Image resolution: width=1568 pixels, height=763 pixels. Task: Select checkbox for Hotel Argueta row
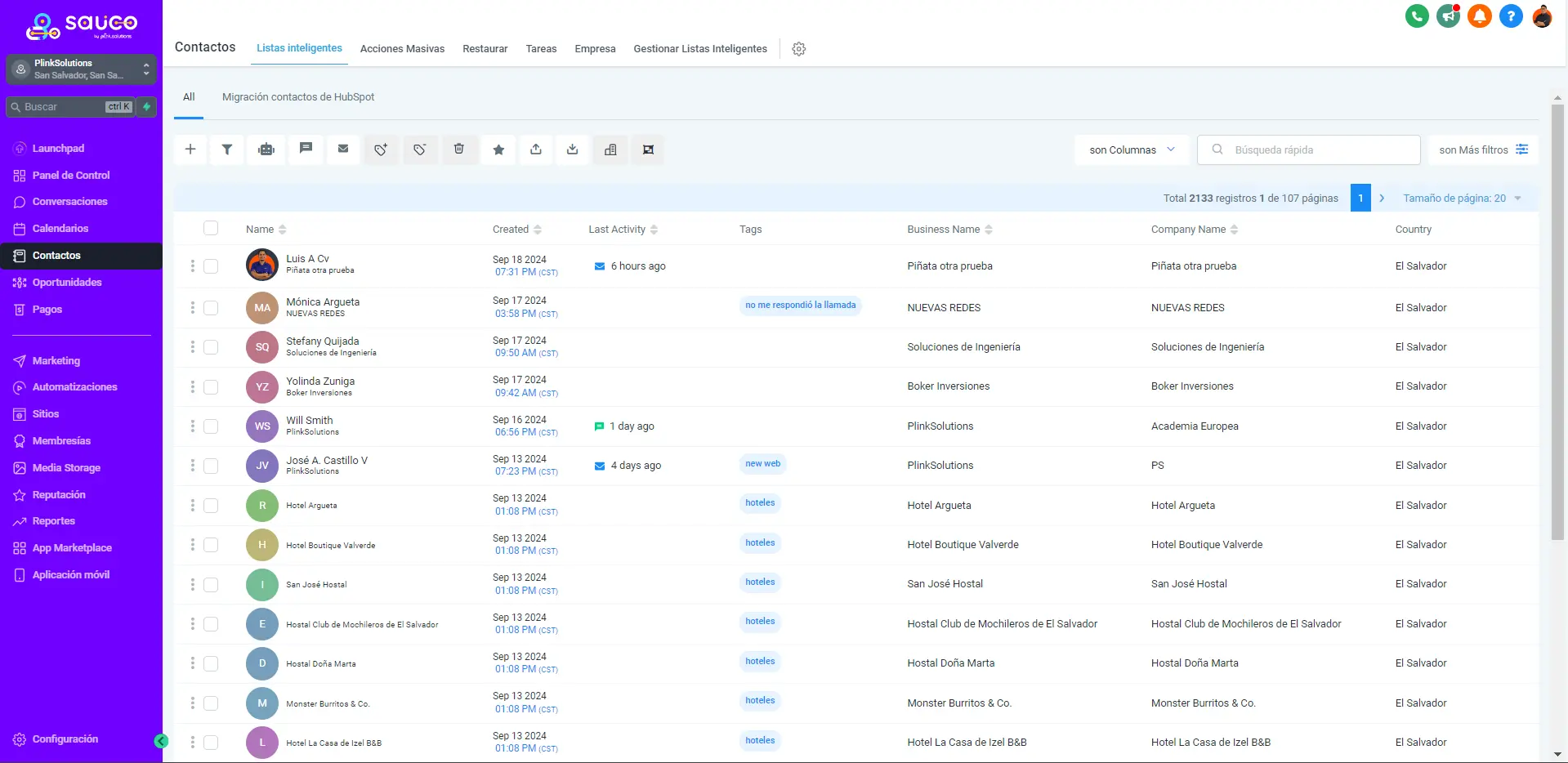coord(211,505)
